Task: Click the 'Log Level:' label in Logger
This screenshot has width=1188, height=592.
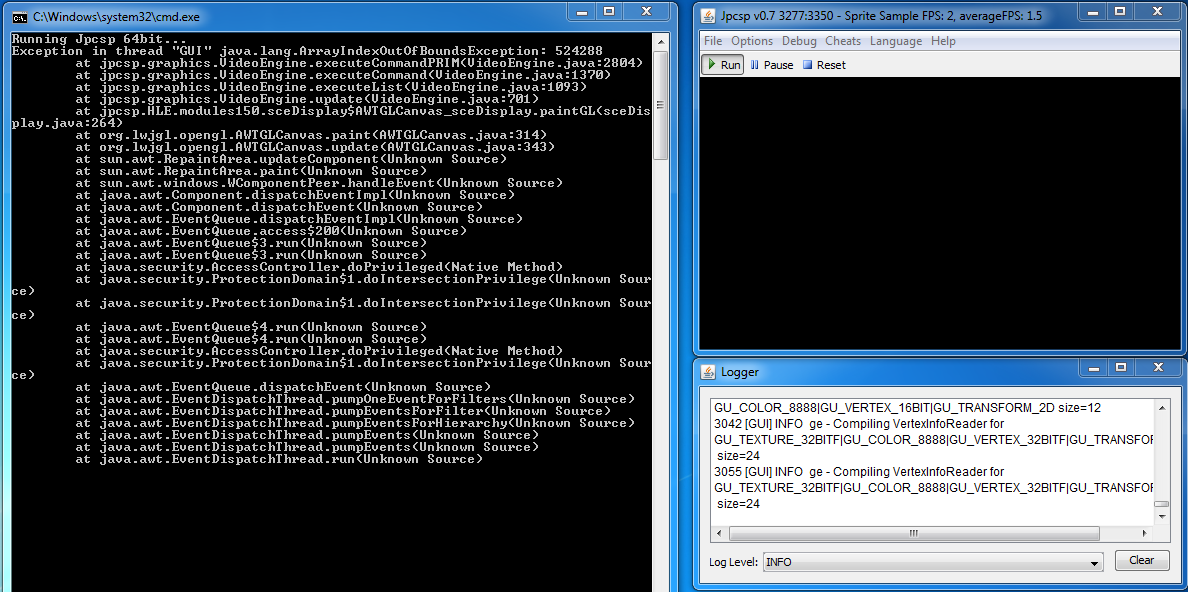Action: tap(733, 562)
